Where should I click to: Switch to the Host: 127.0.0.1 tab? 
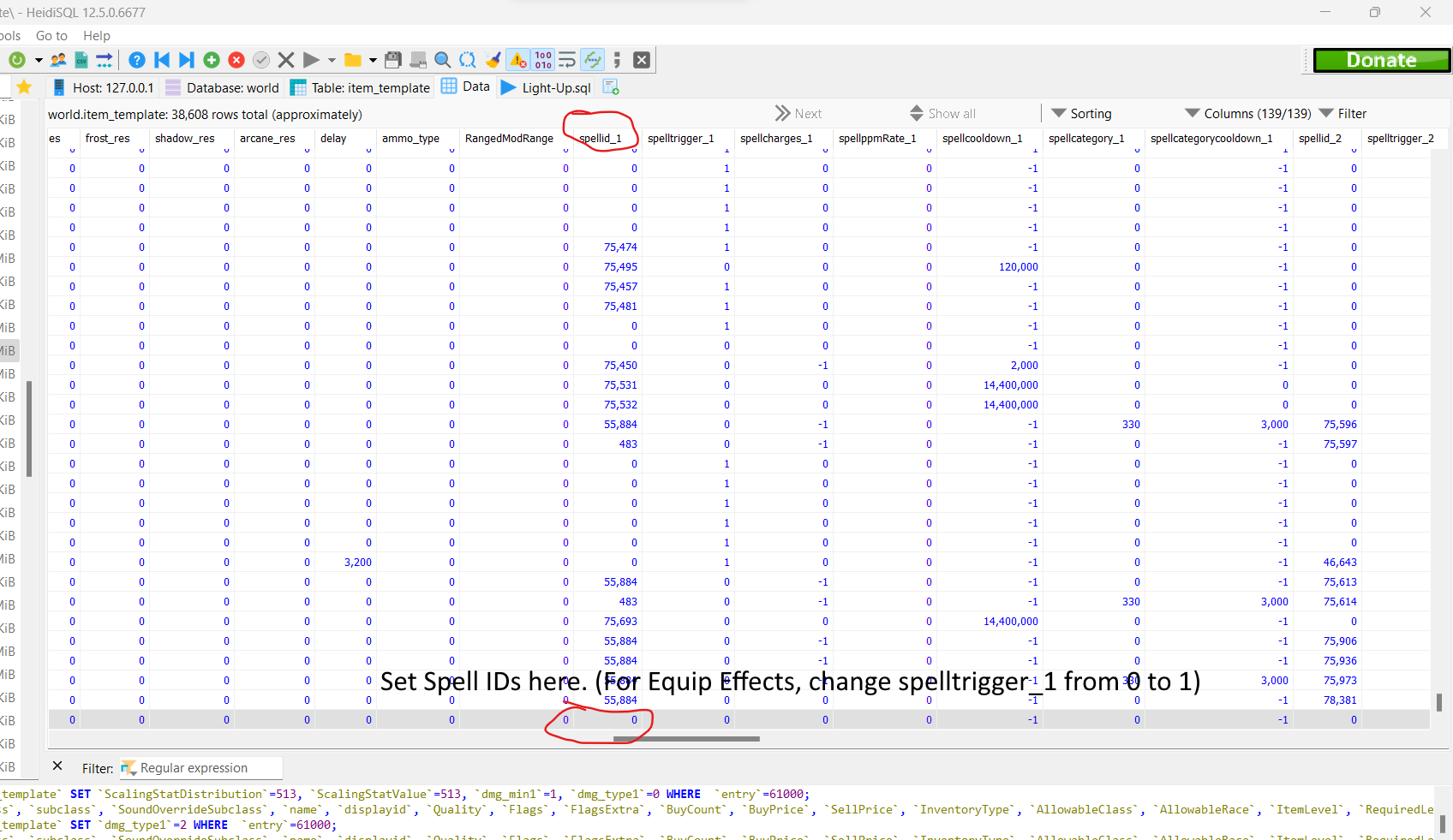pos(103,87)
